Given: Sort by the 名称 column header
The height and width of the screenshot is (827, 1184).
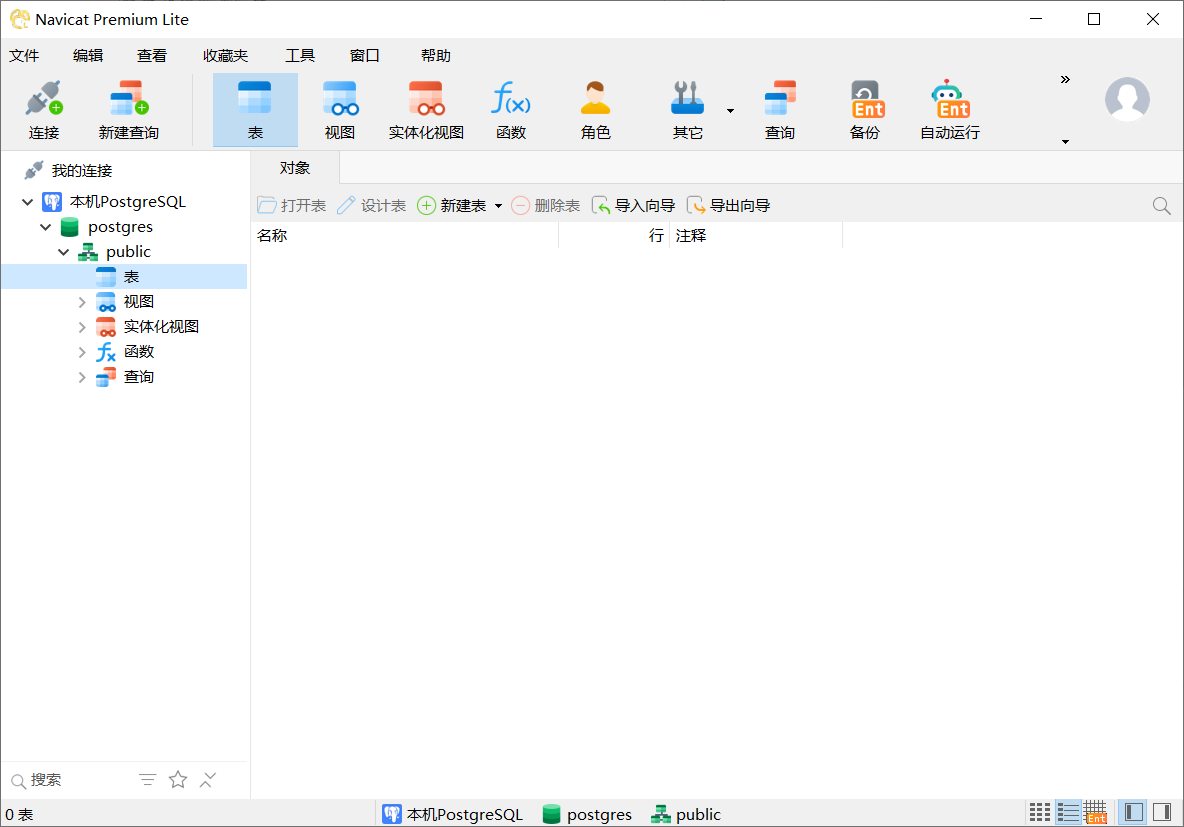Looking at the screenshot, I should pos(406,236).
